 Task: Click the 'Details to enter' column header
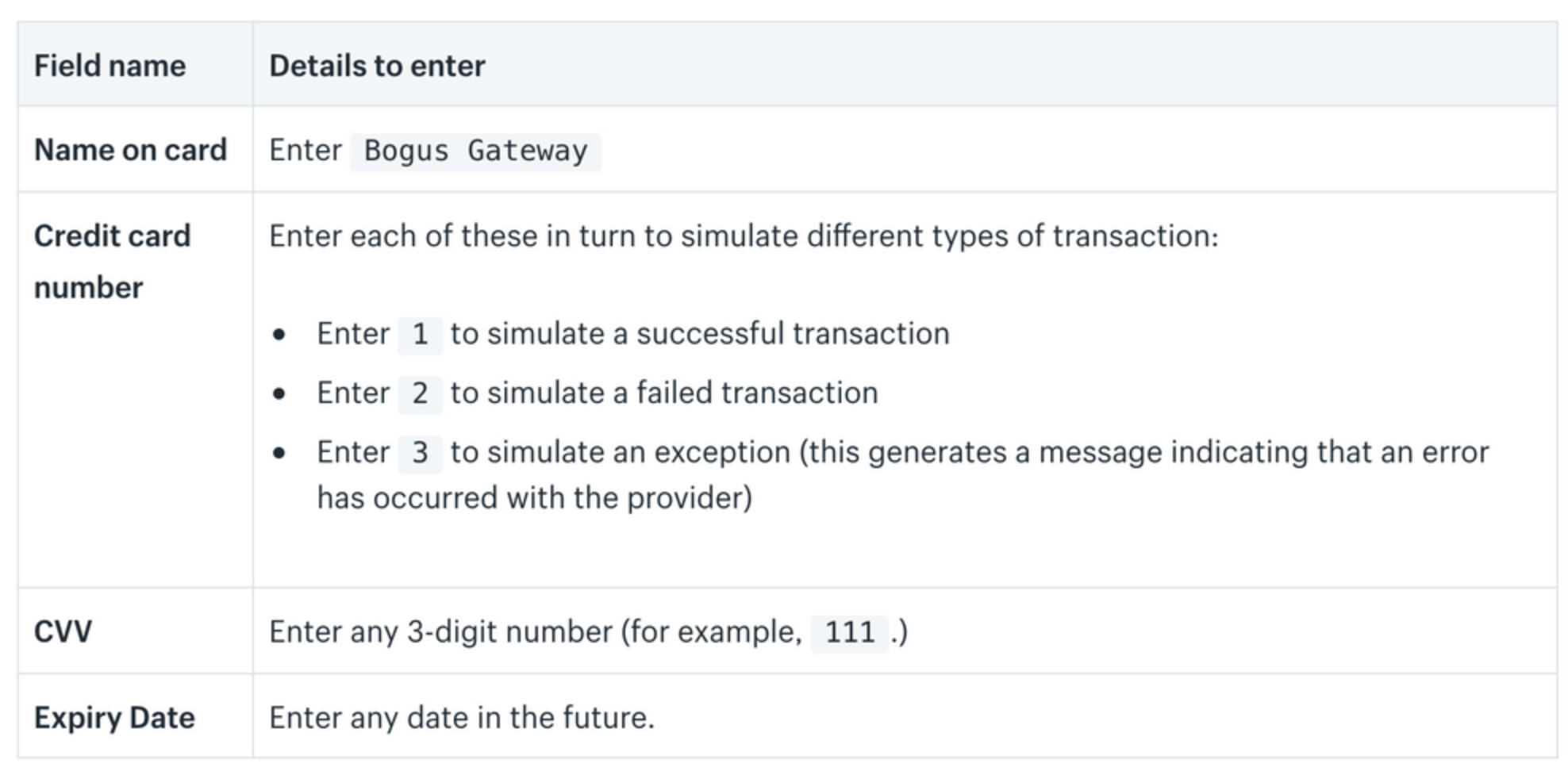[x=377, y=66]
